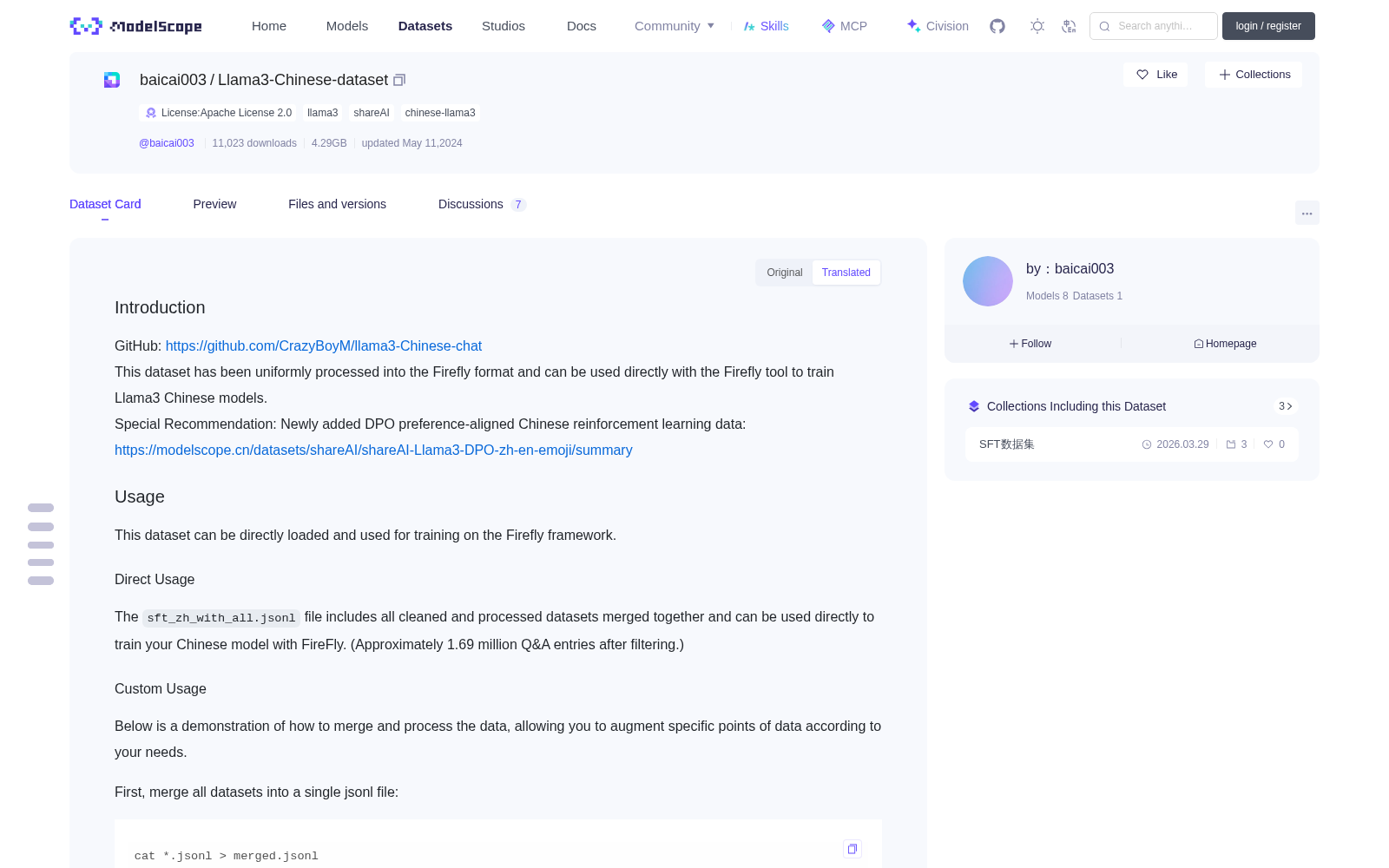Open the Datasets menu item

pos(425,26)
